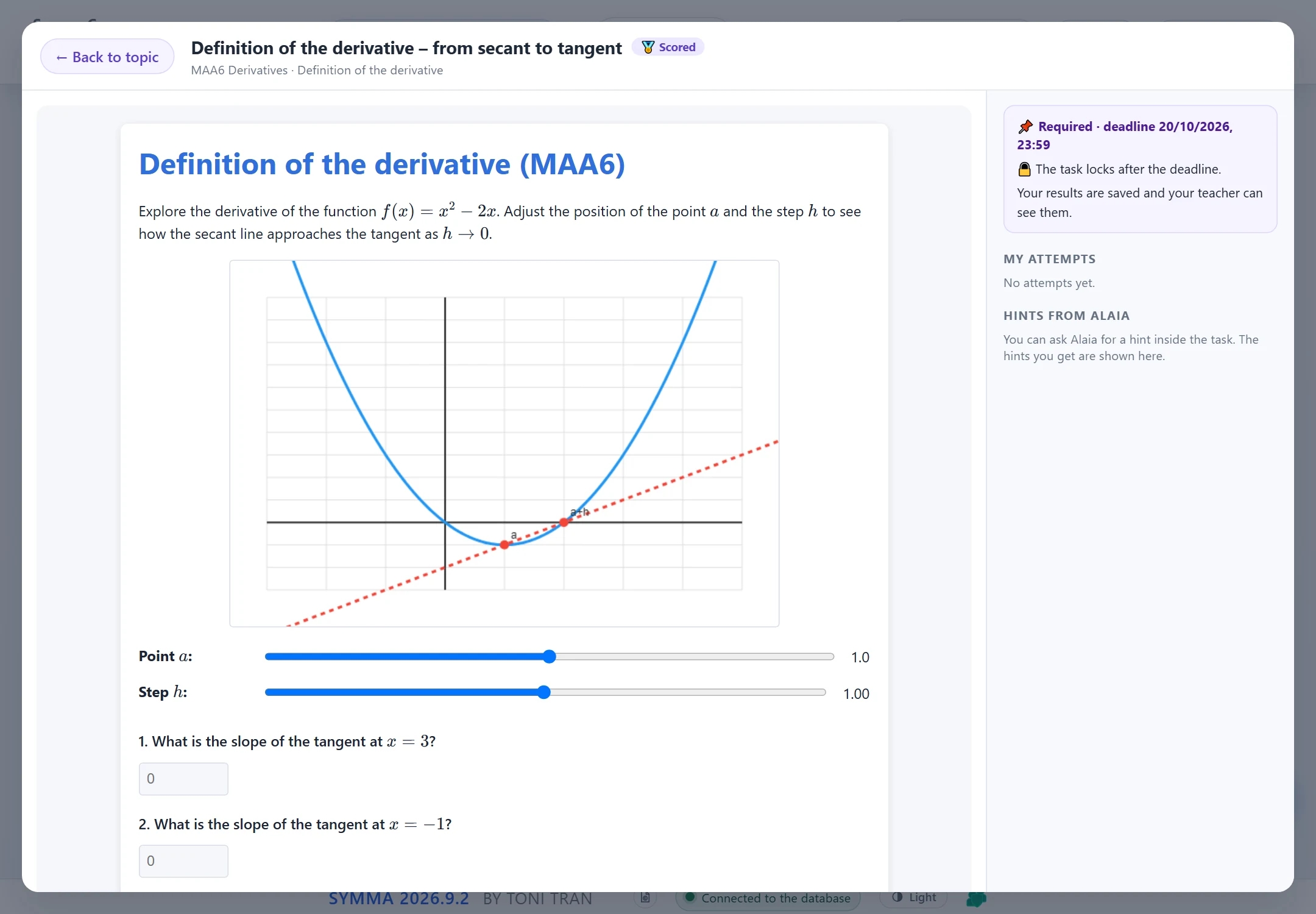
Task: Go back via Back to topic button
Action: pyautogui.click(x=107, y=57)
